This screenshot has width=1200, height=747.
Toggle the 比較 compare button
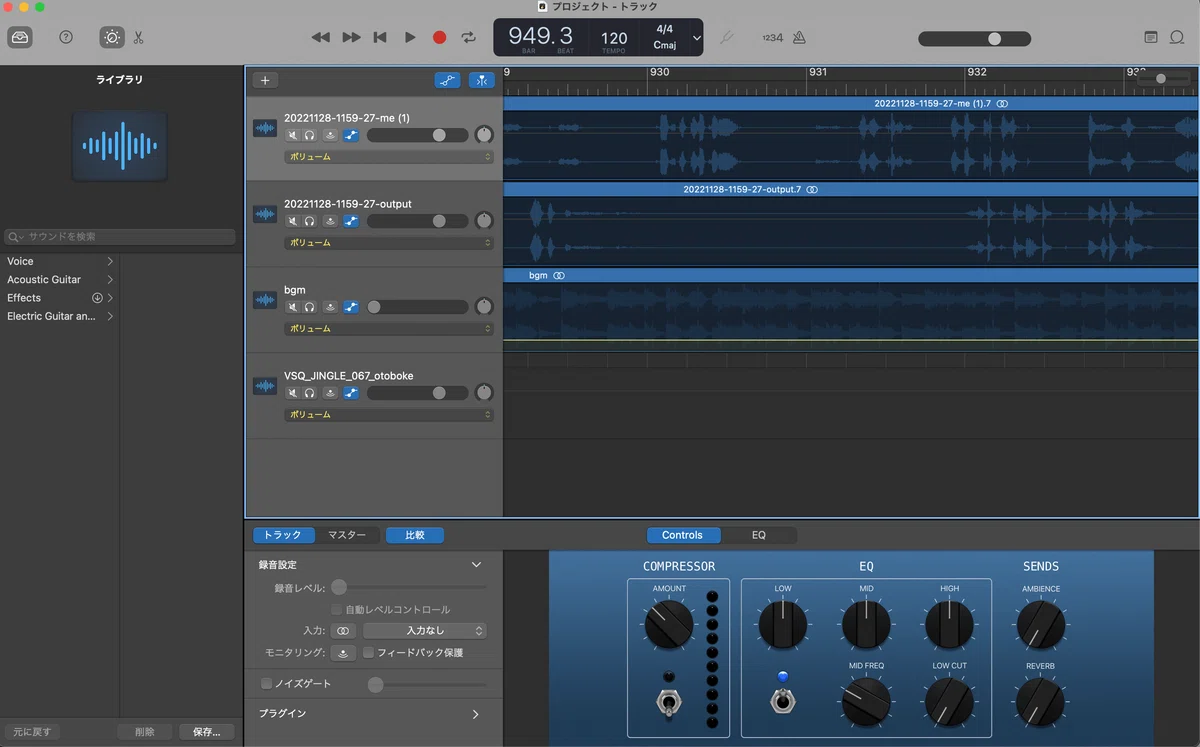[x=415, y=535]
